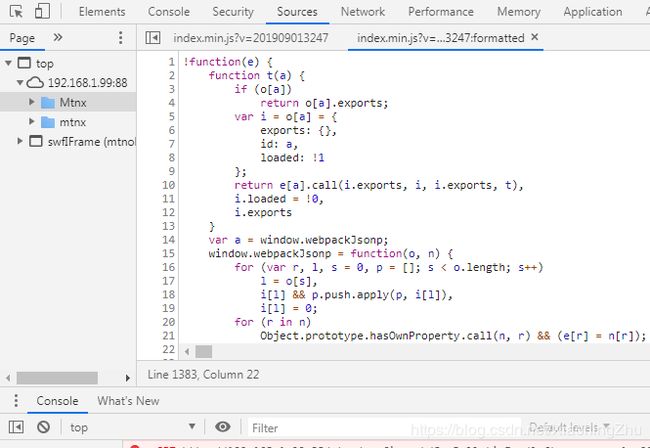Toggle the file navigator sidebar icon
This screenshot has width=650, height=448.
[x=153, y=38]
